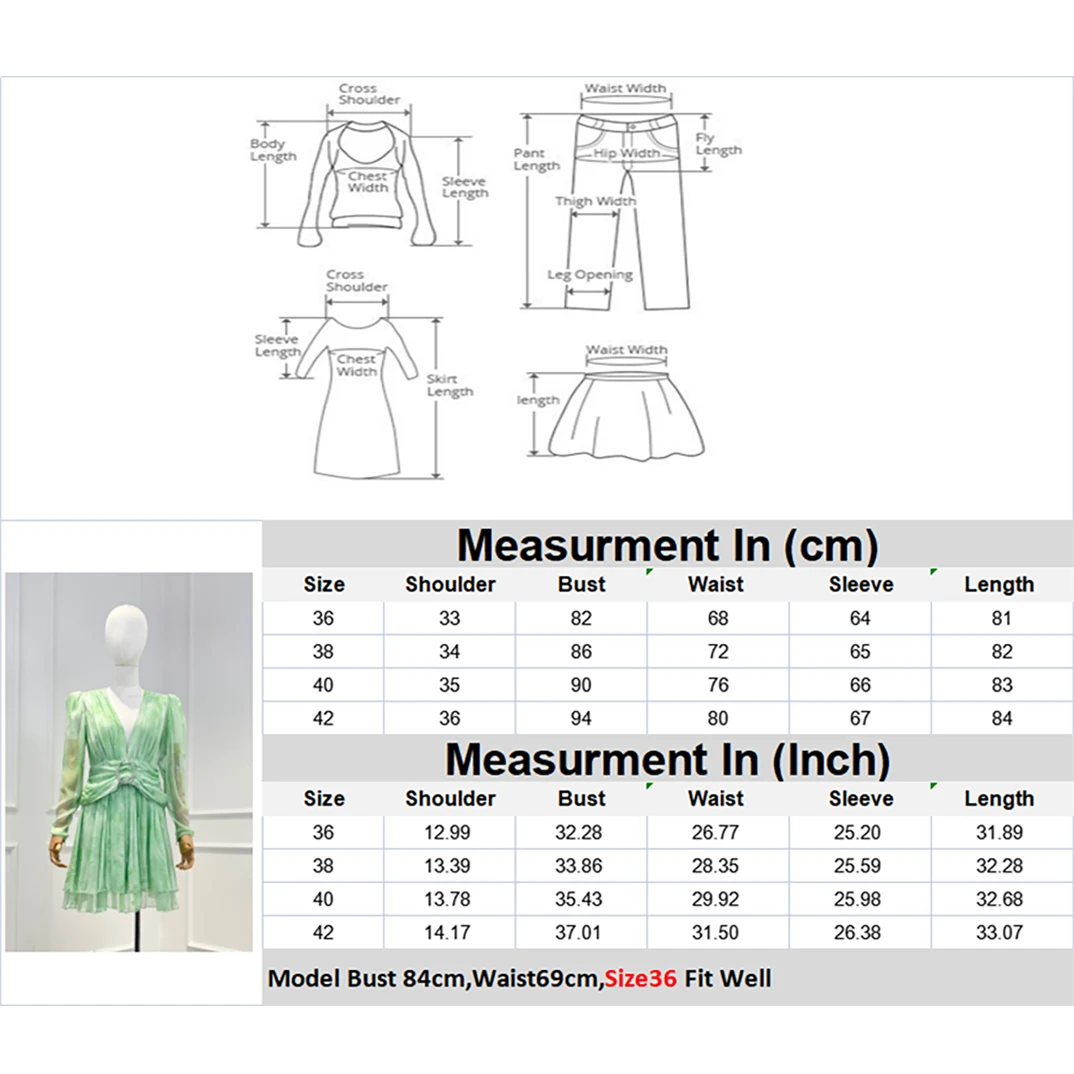The height and width of the screenshot is (1074, 1074).
Task: Select waist value 31.50
Action: pyautogui.click(x=715, y=933)
